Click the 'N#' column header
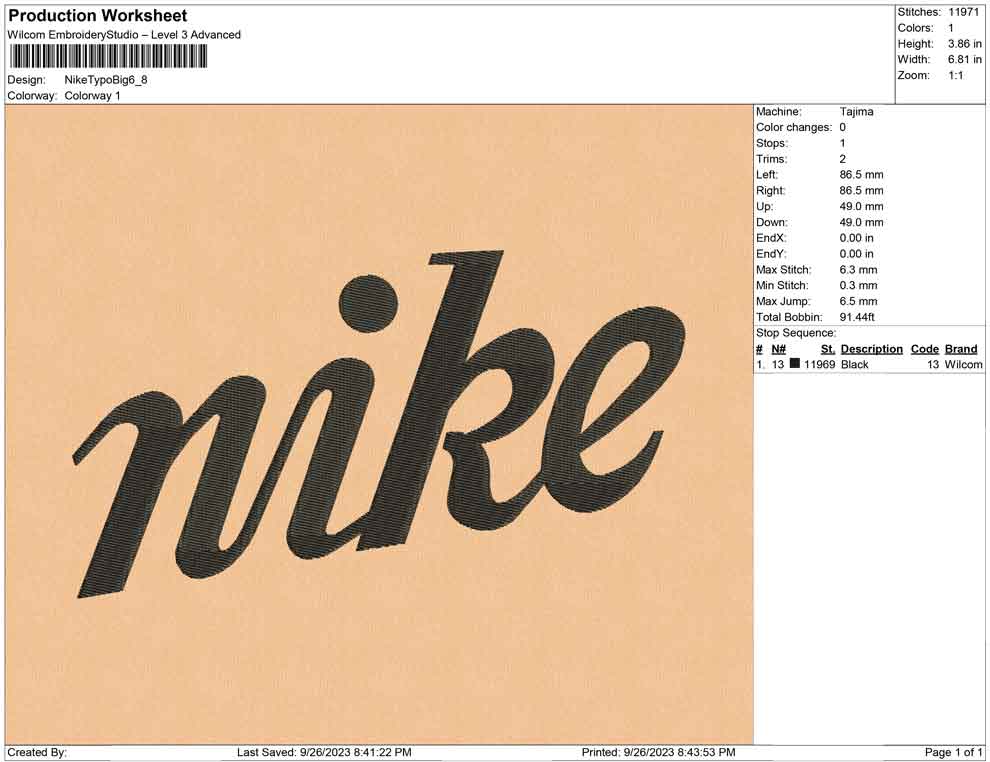The height and width of the screenshot is (762, 990). coord(778,349)
